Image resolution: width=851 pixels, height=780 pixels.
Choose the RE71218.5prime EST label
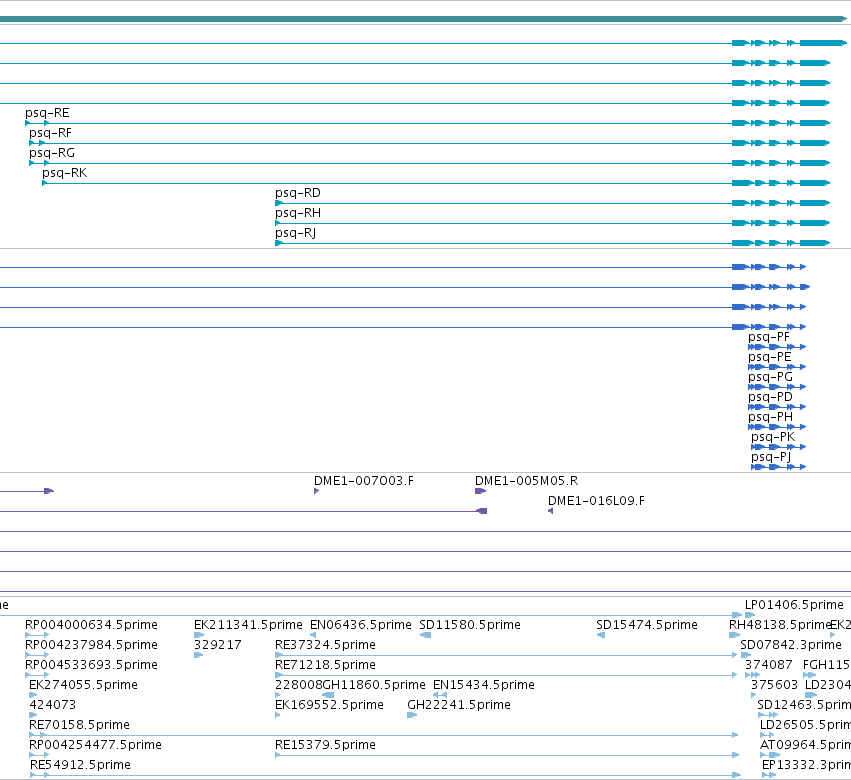pos(325,665)
